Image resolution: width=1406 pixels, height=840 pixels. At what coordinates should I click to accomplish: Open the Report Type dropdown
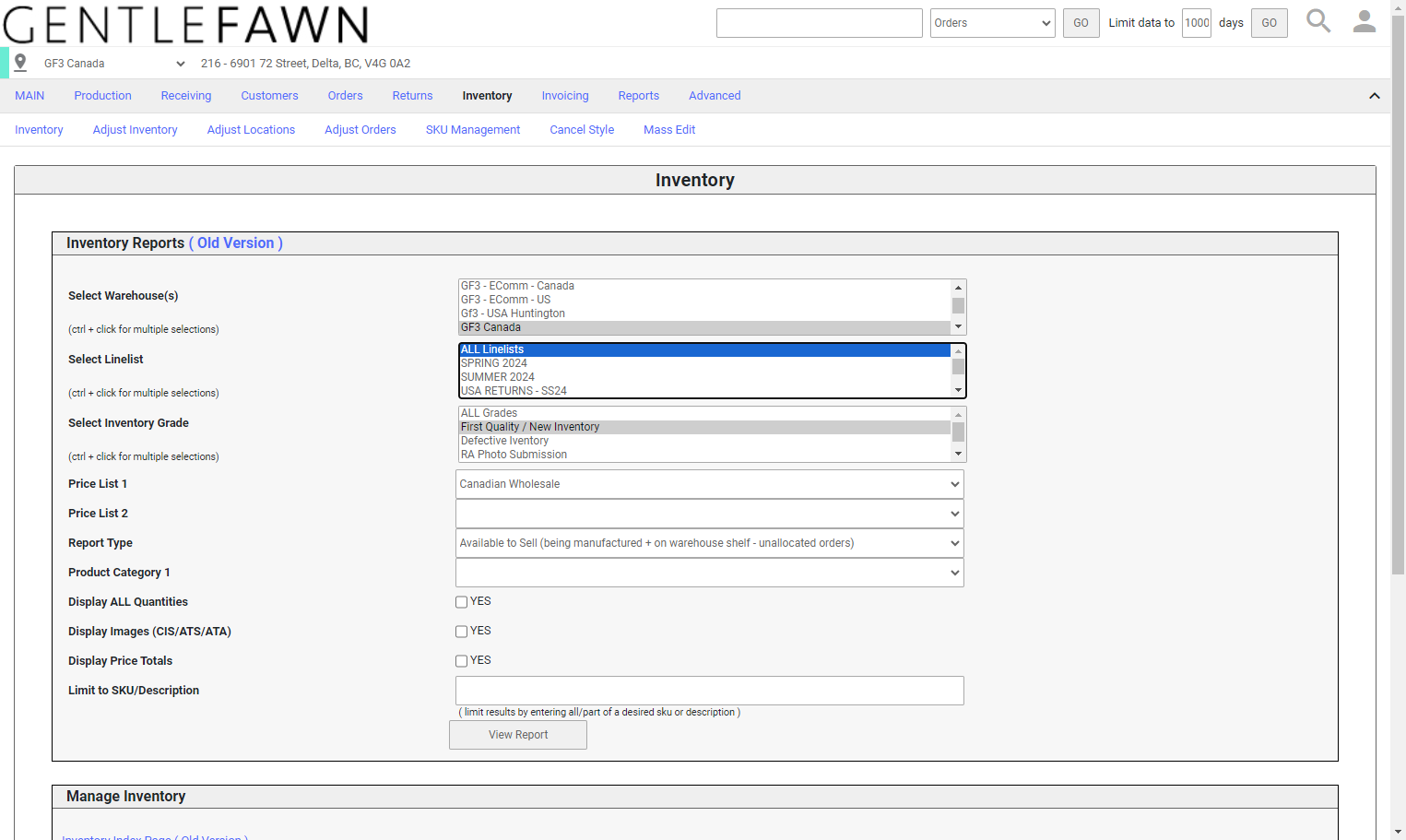(710, 543)
